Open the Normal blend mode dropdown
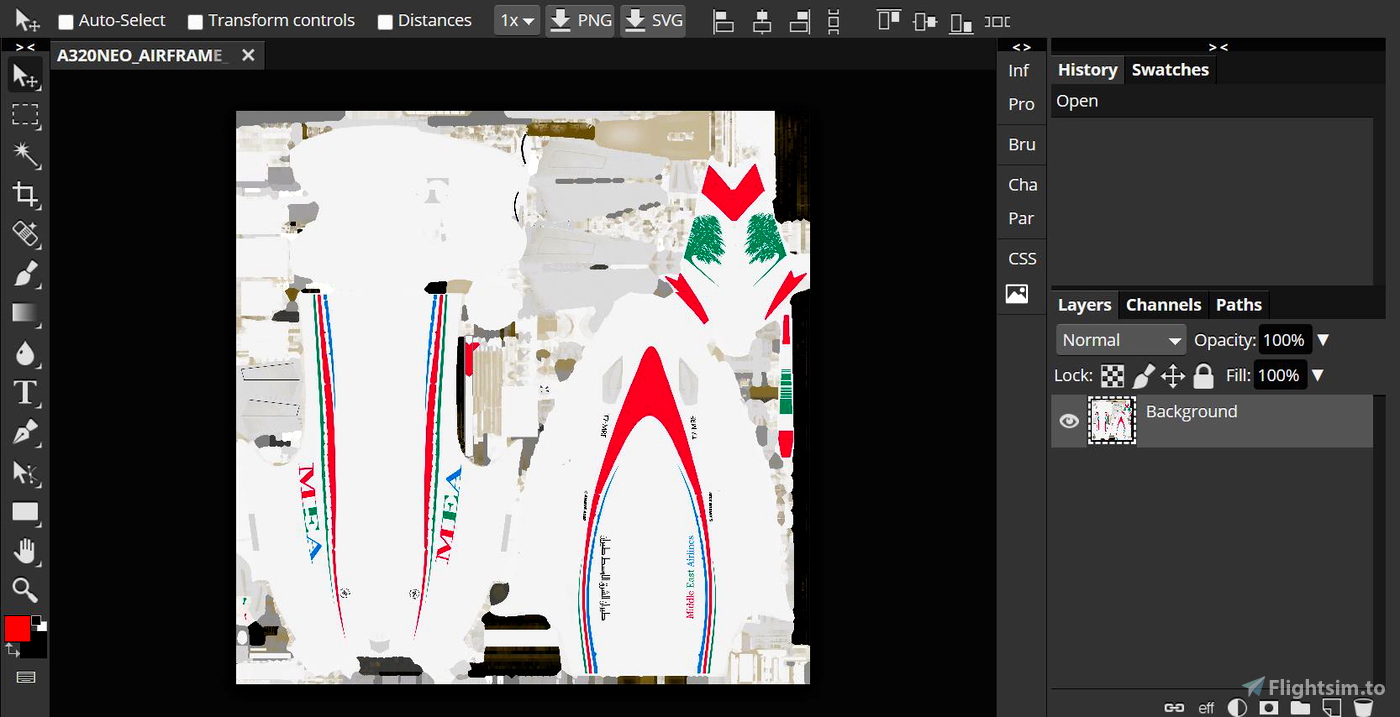Screen dimensions: 1400x717 pos(1120,340)
